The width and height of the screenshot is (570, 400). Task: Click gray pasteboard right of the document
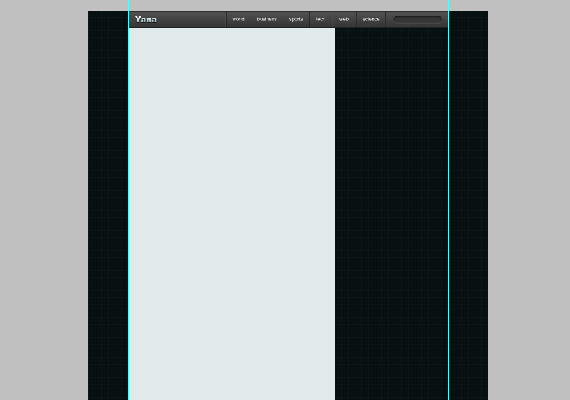click(x=529, y=200)
